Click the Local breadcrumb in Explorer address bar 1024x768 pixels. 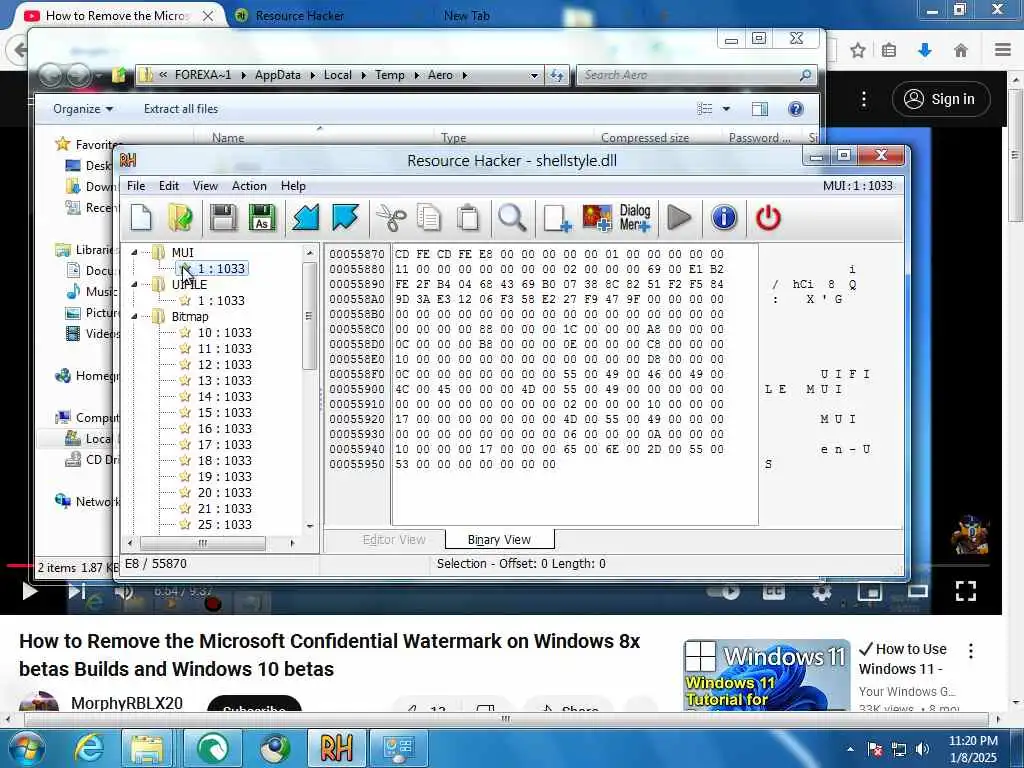point(338,75)
